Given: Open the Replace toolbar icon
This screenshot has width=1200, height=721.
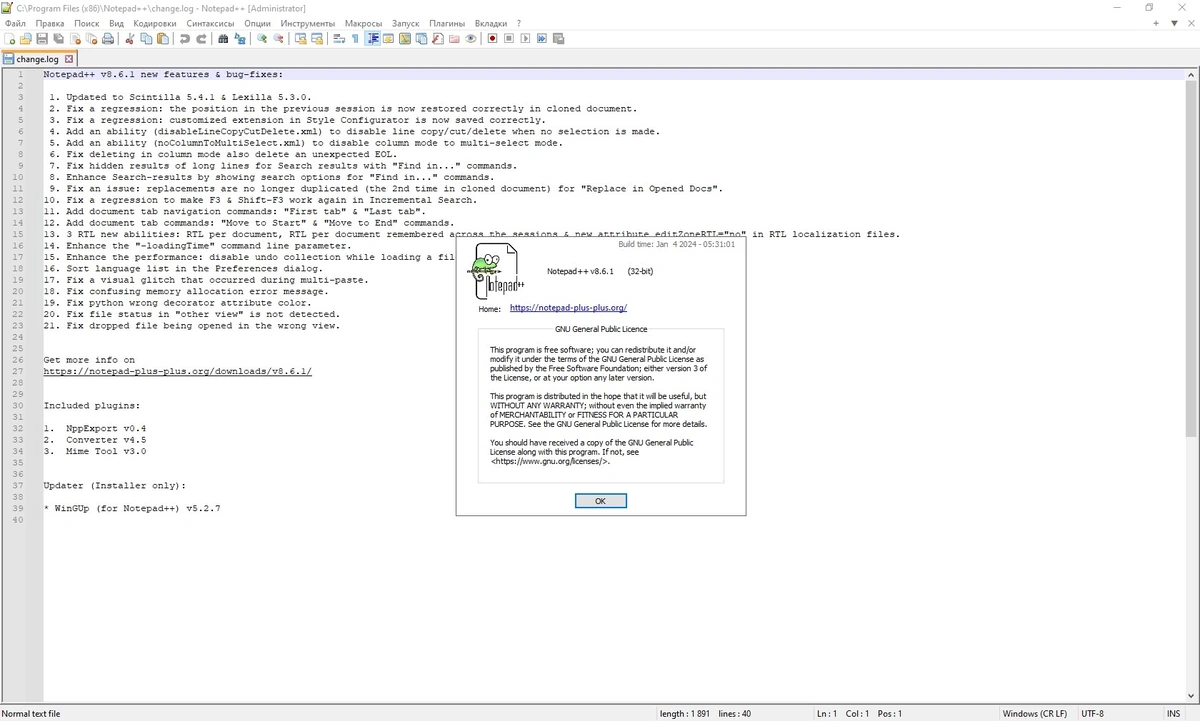Looking at the screenshot, I should 240,39.
